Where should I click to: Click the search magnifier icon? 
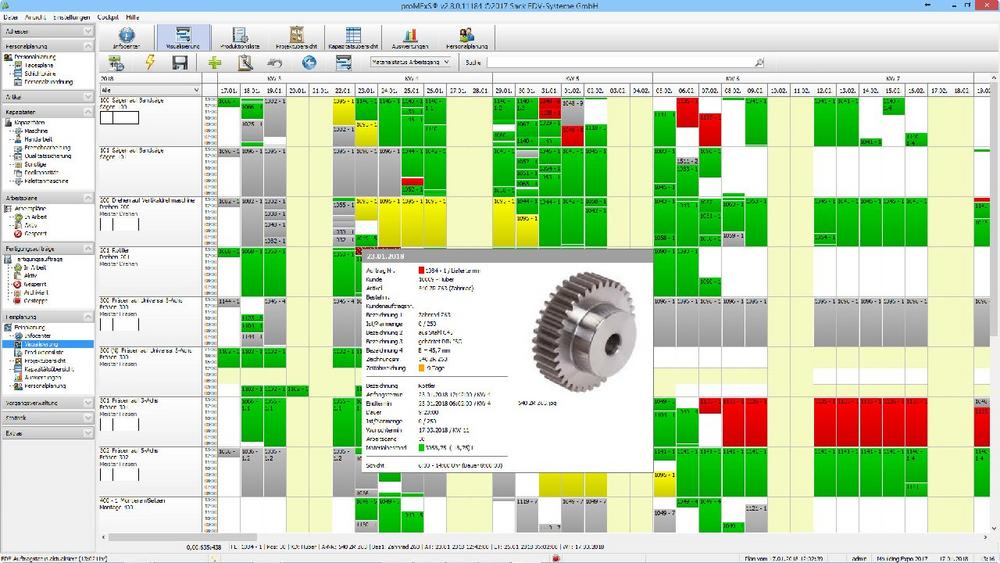(x=759, y=62)
